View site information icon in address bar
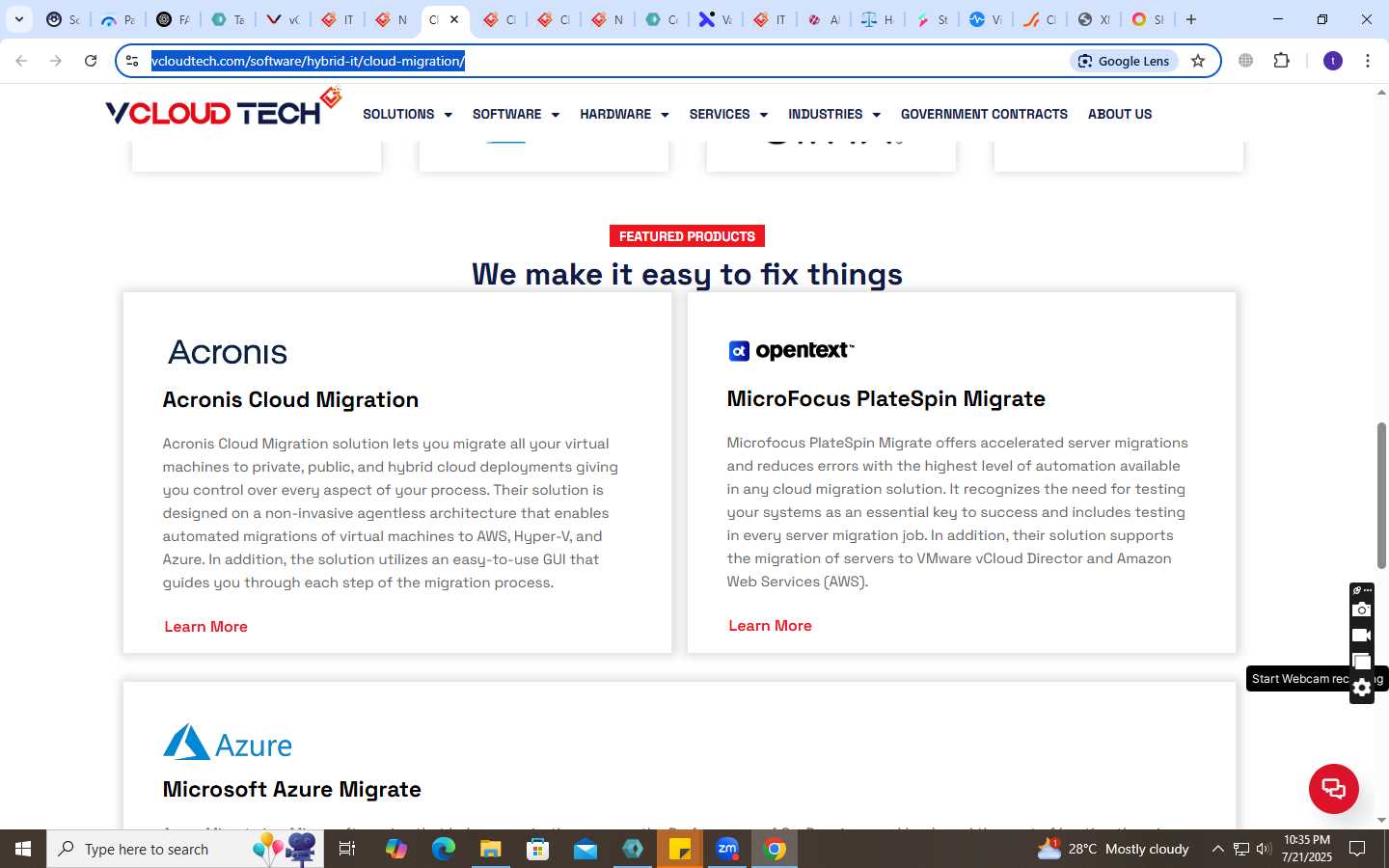This screenshot has height=868, width=1389. (132, 61)
